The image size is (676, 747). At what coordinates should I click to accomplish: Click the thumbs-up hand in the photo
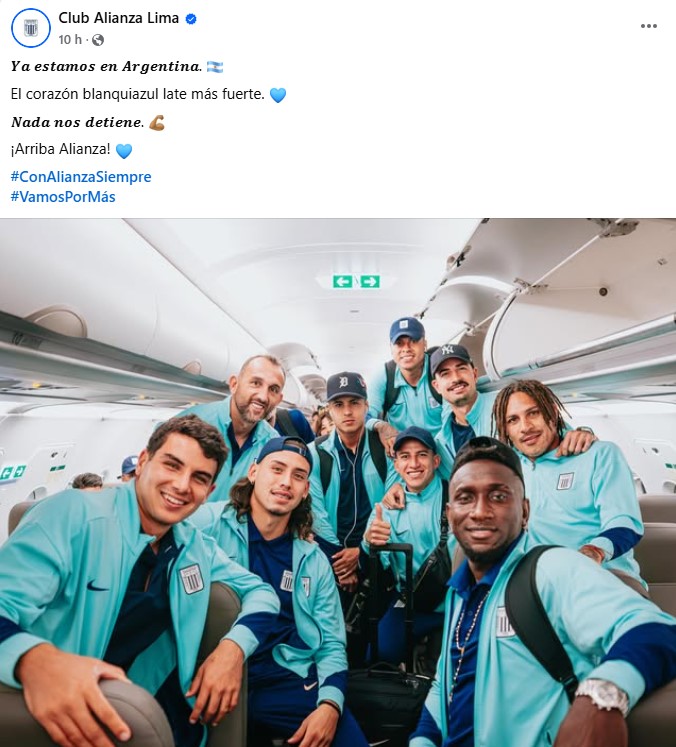tap(379, 527)
